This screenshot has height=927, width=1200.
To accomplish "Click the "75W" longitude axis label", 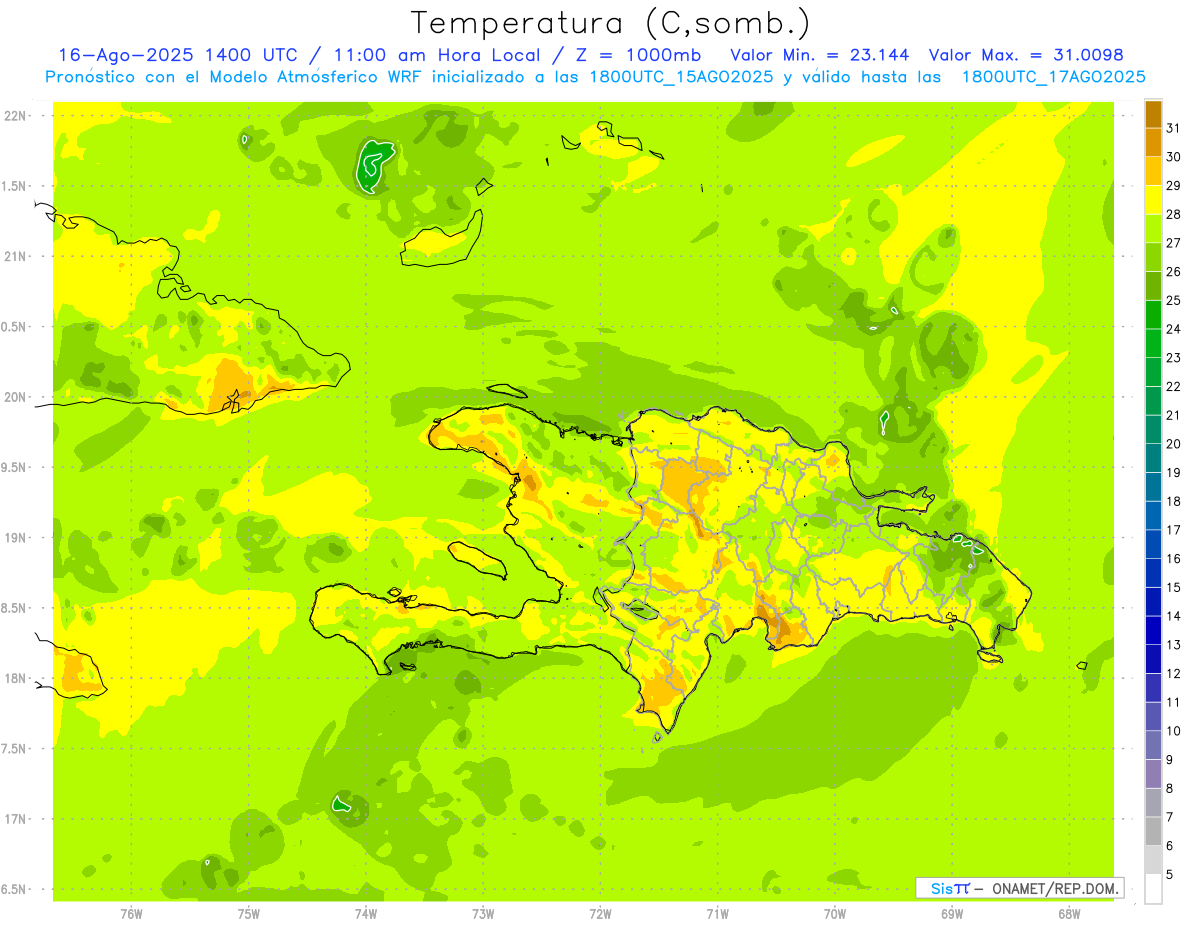I will coord(248,914).
